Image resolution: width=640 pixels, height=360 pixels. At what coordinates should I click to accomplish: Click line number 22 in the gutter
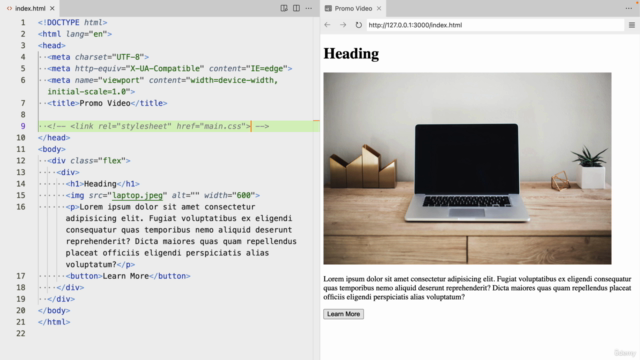tap(21, 333)
